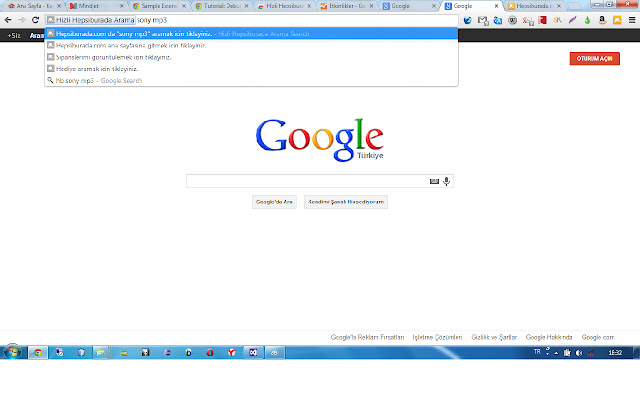640x400 pixels.
Task: Open the new tab button after last tab
Action: 575,6
